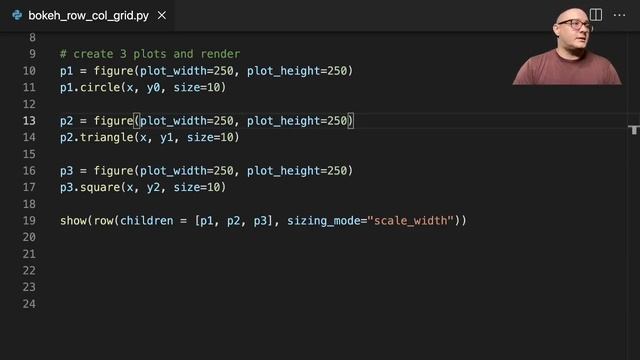Close the bokeh_row_col_grid.py tab
Image resolution: width=640 pixels, height=360 pixels.
[162, 16]
